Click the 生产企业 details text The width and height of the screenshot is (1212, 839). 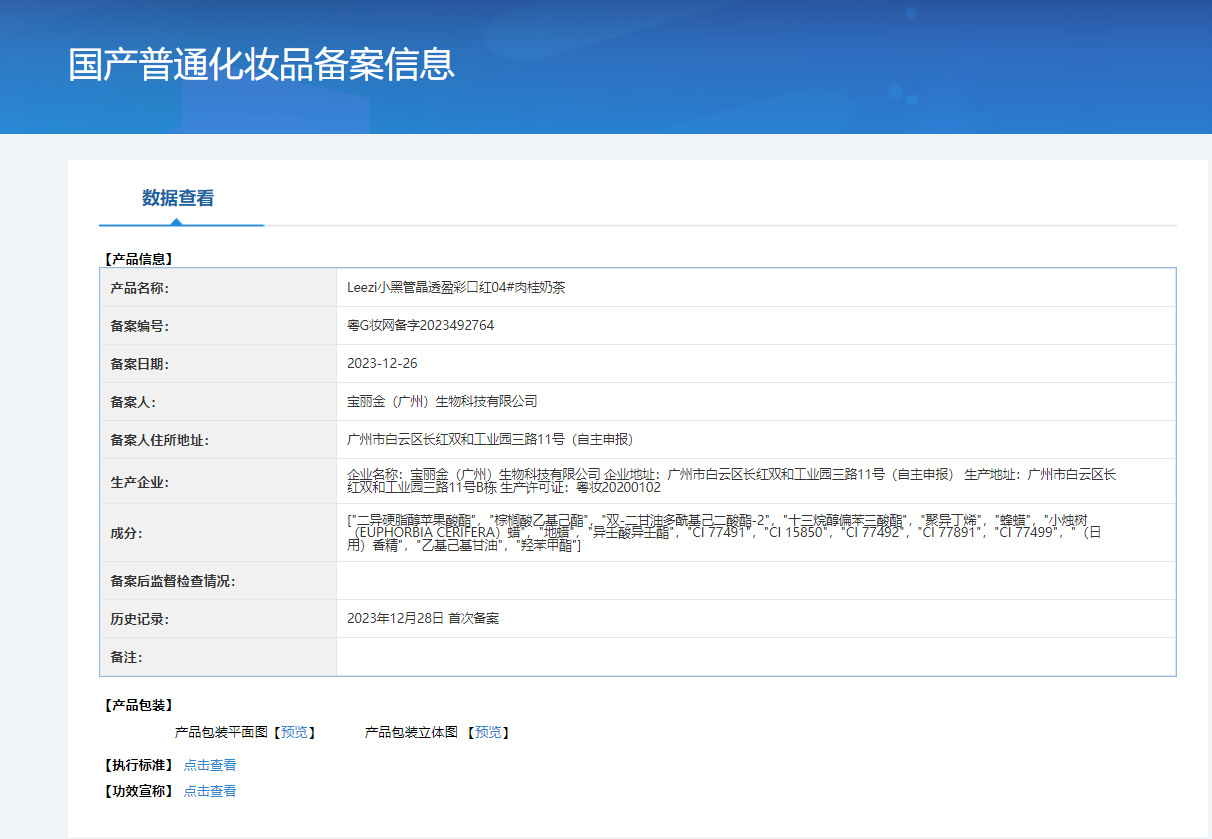pos(730,481)
